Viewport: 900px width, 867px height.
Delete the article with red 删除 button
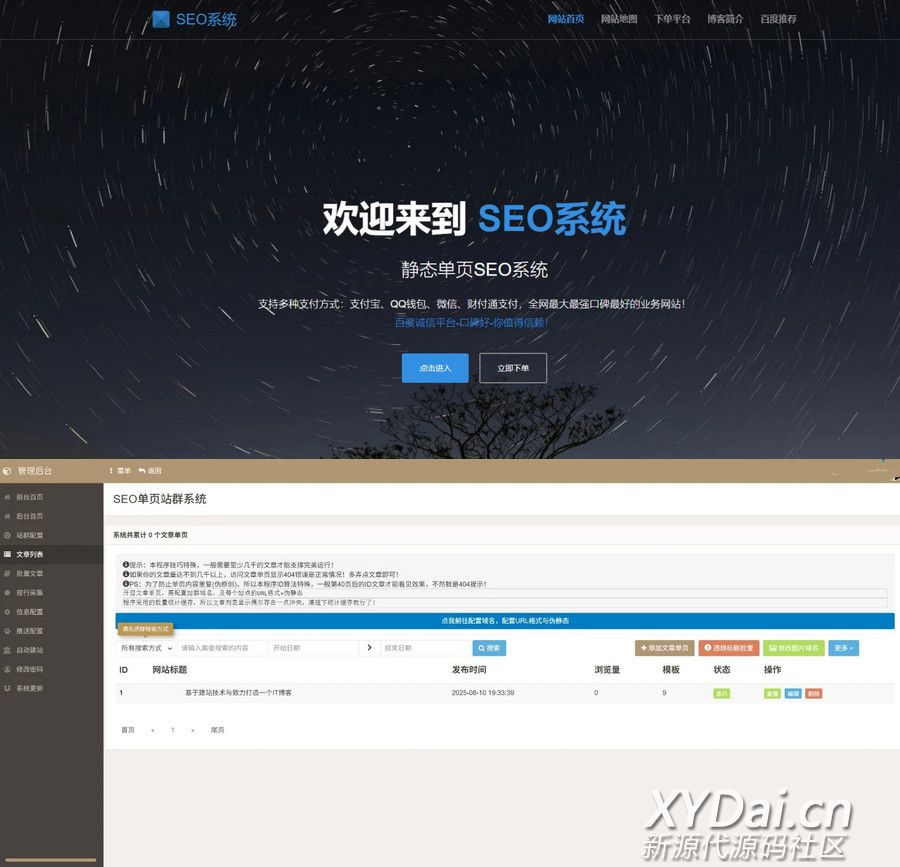(813, 693)
